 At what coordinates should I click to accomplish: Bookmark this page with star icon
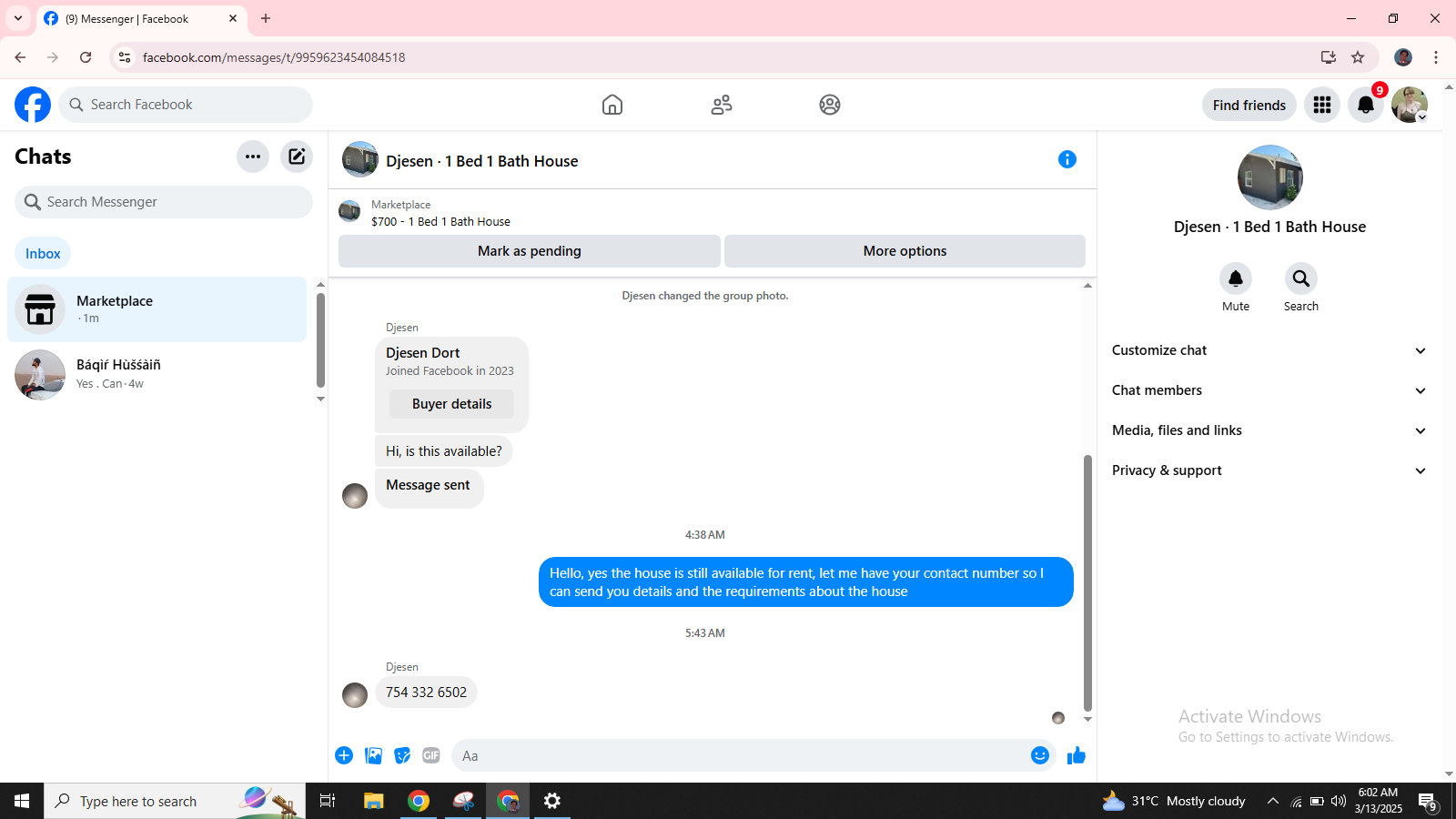[x=1358, y=57]
